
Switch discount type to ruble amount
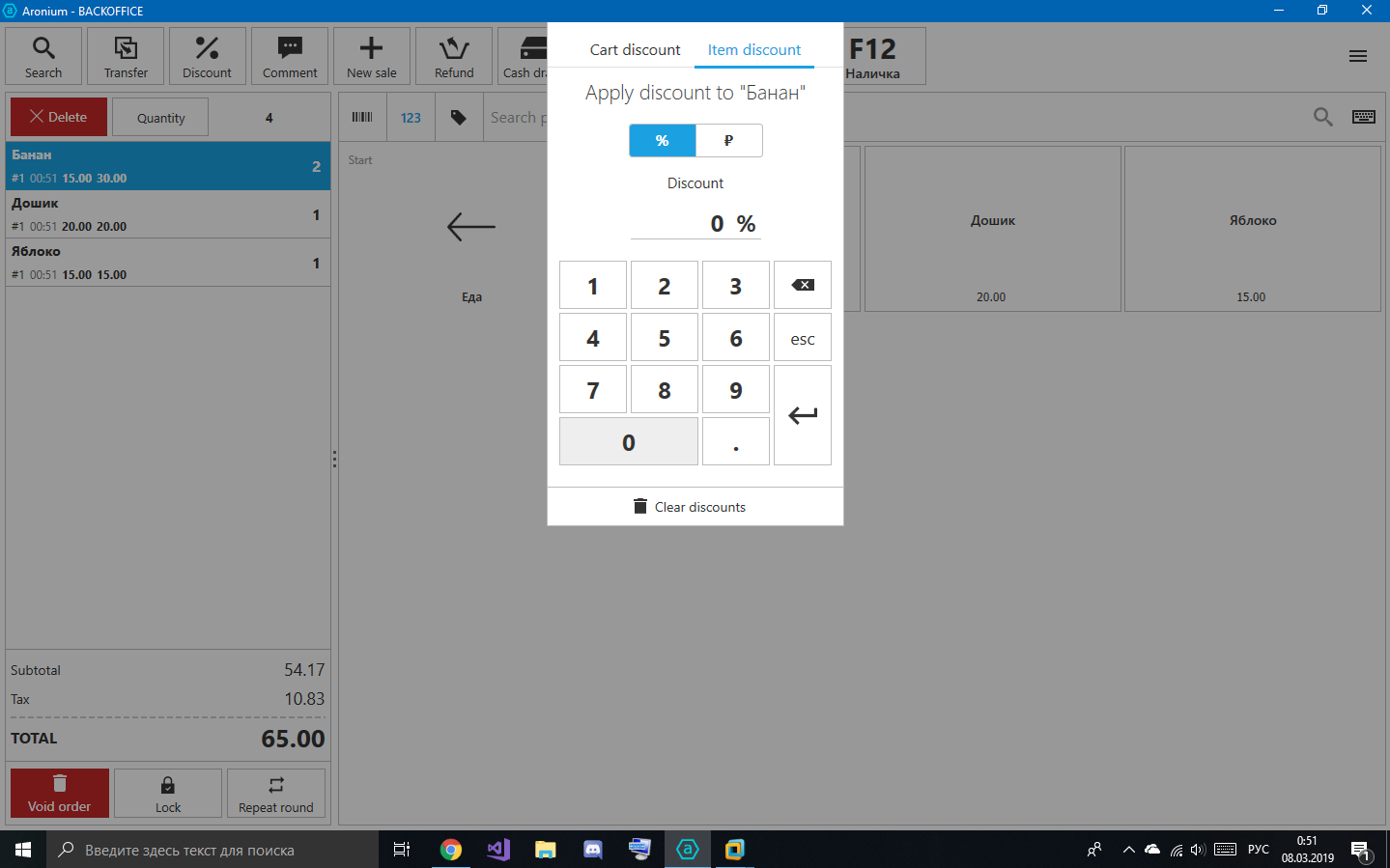click(728, 141)
